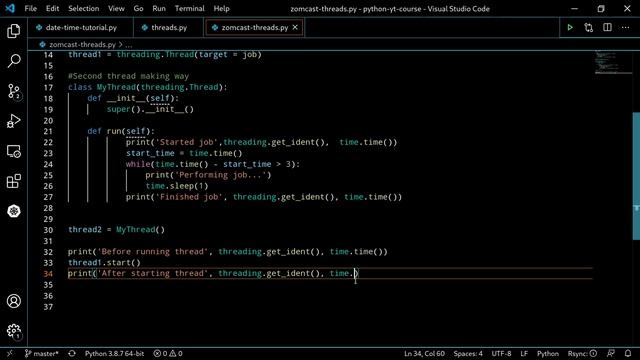The image size is (640, 360).
Task: Close the zomcast-threads.py tab
Action: pos(295,28)
